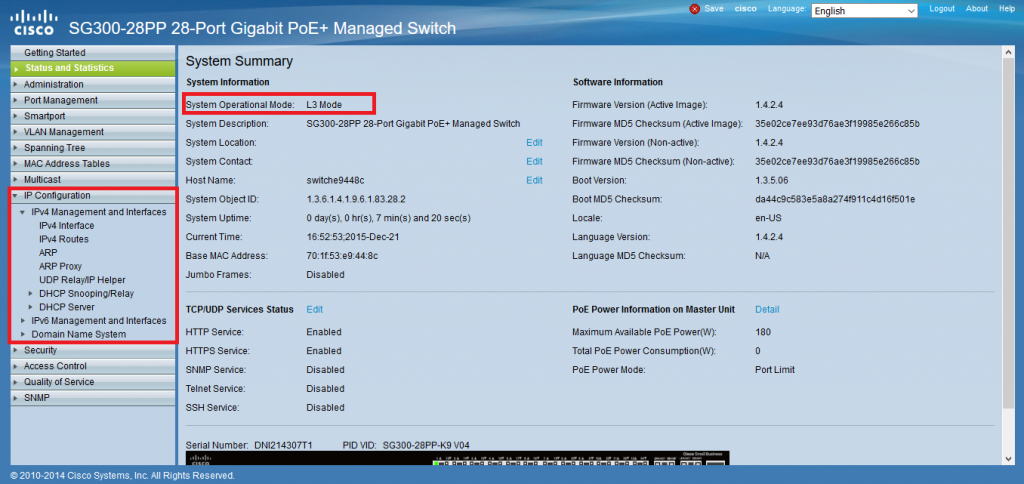Open UDP Relay/IP Helper page

(82, 280)
